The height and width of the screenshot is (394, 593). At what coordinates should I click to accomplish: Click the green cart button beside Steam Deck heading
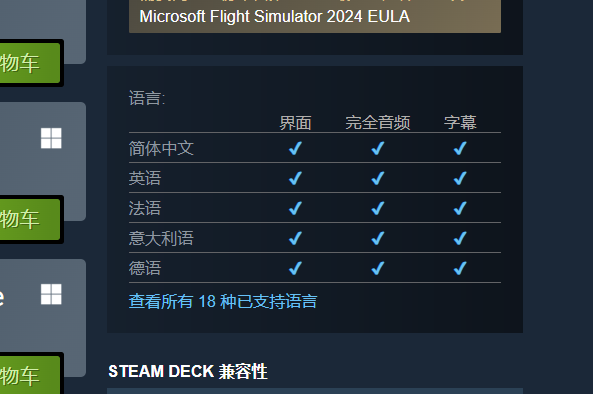pyautogui.click(x=30, y=375)
